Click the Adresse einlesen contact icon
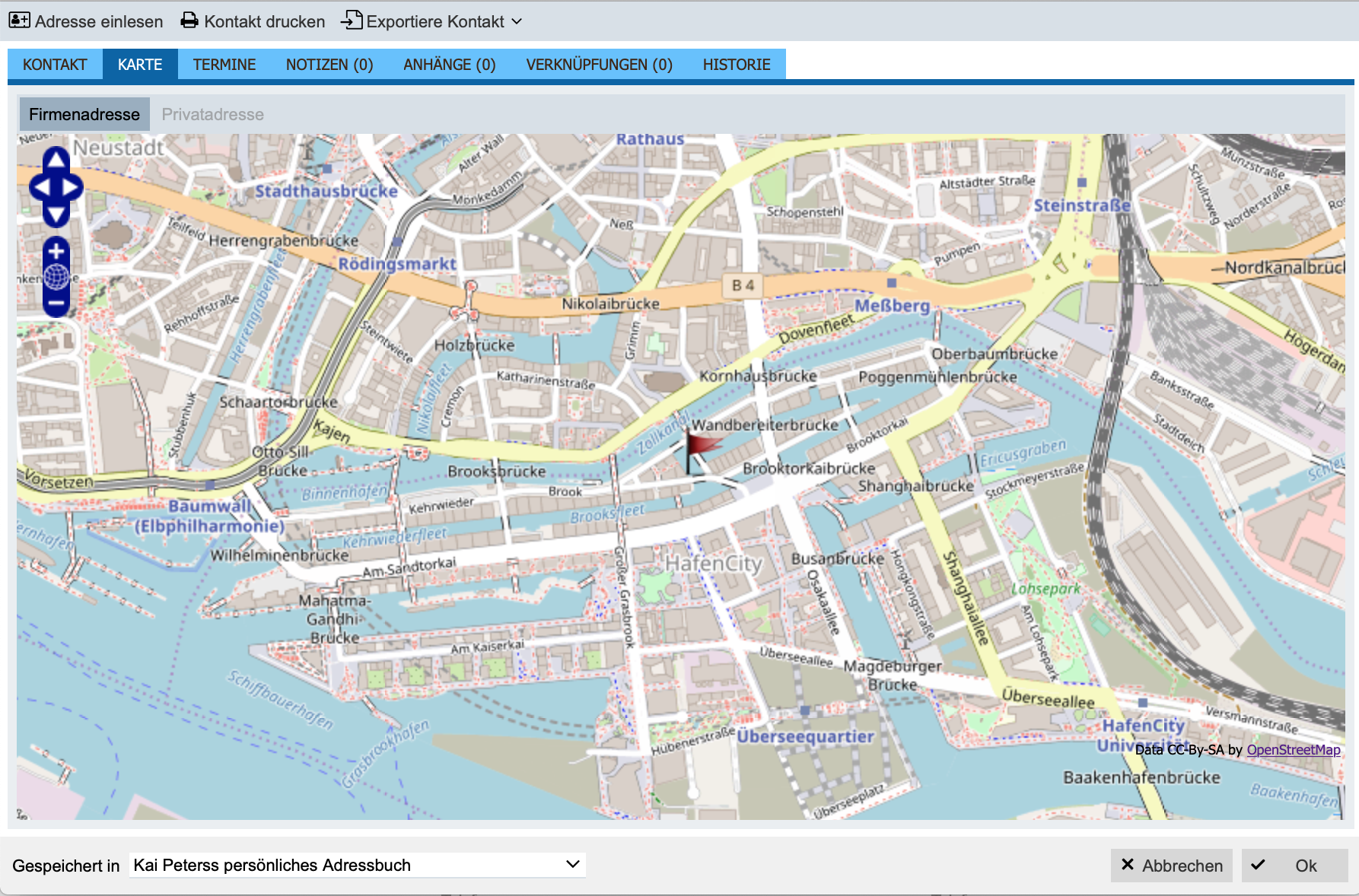1359x896 pixels. point(20,21)
